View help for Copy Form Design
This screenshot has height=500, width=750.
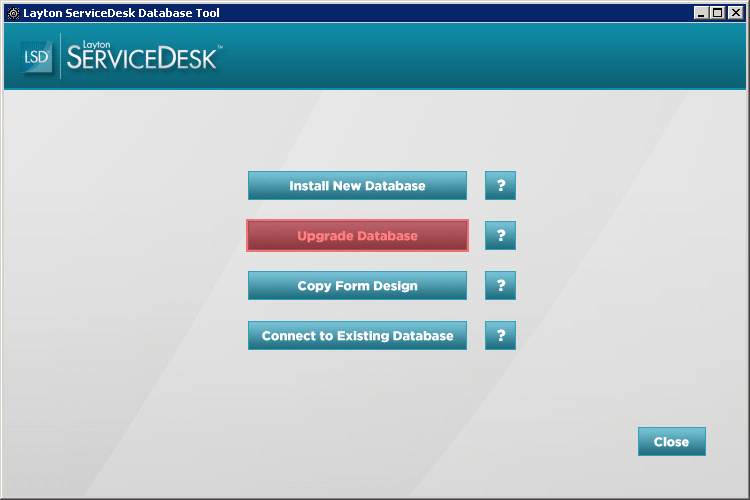[x=500, y=286]
